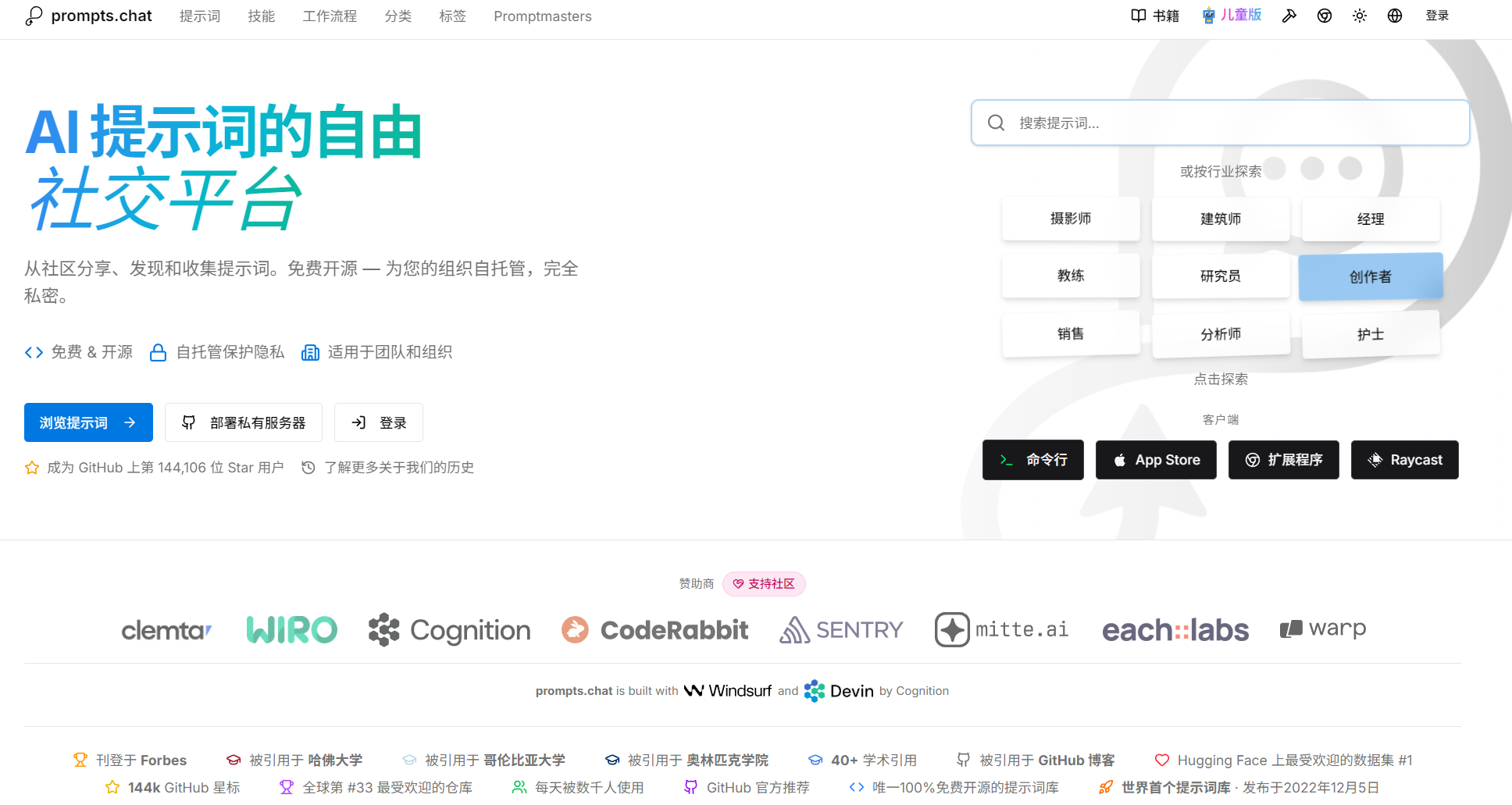1512x805 pixels.
Task: Select the 分析师 industry tile
Action: coord(1221,334)
